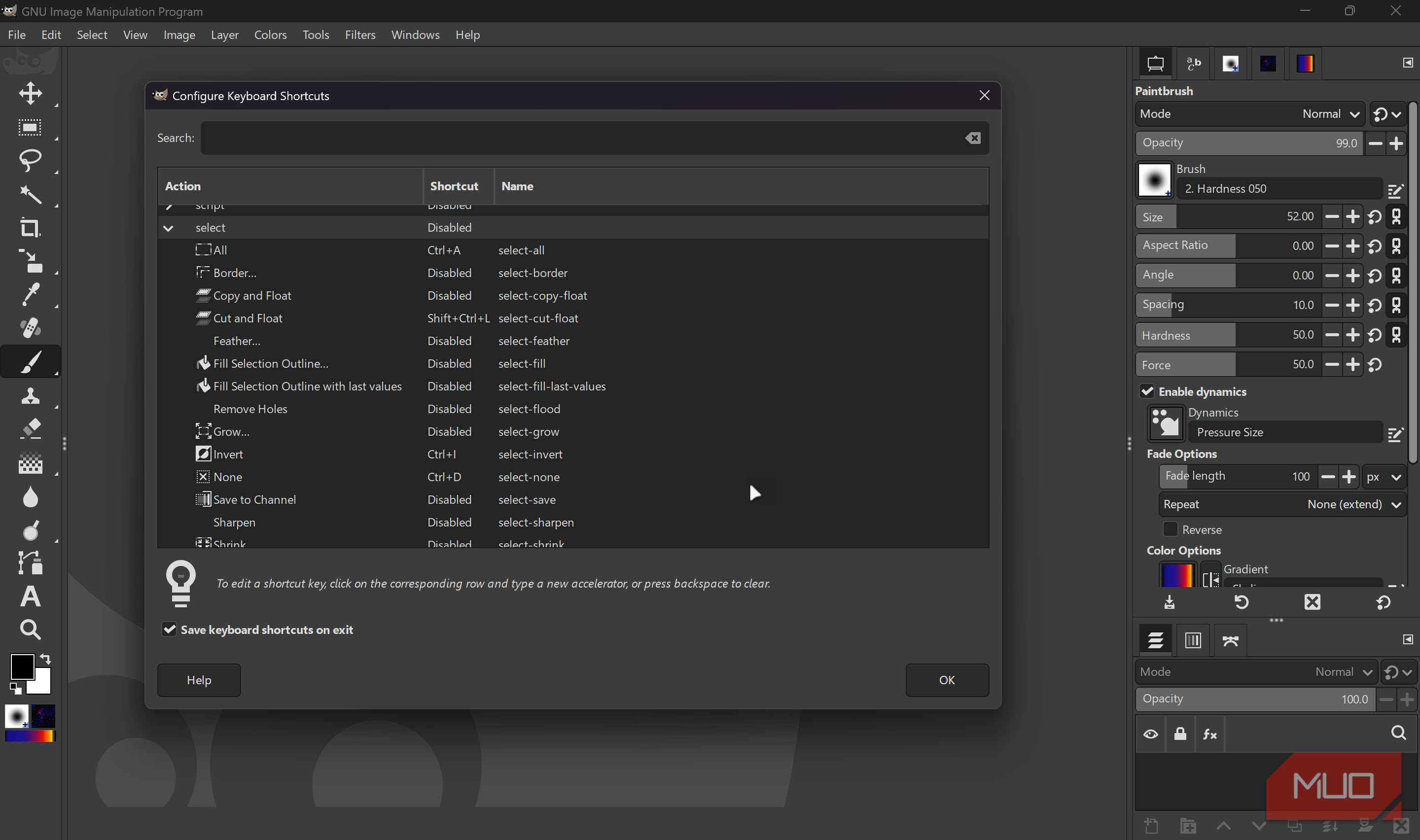Open the Colors menu
1420x840 pixels.
click(270, 35)
